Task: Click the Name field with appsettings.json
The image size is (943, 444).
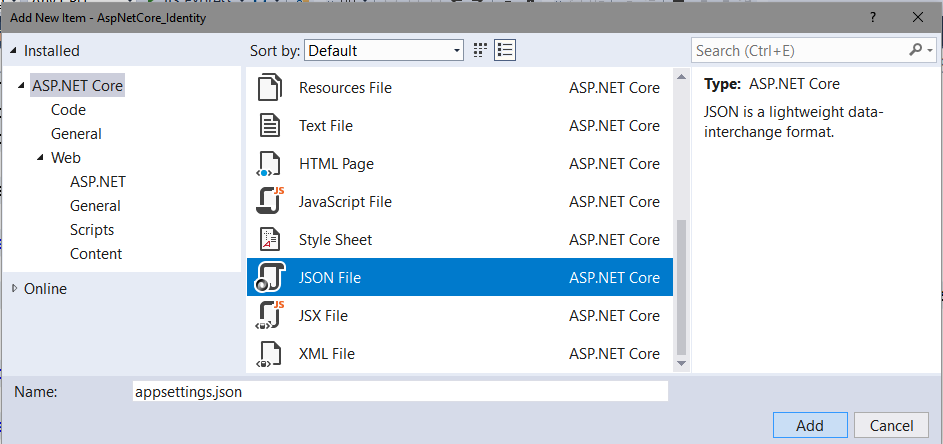Action: tap(401, 392)
